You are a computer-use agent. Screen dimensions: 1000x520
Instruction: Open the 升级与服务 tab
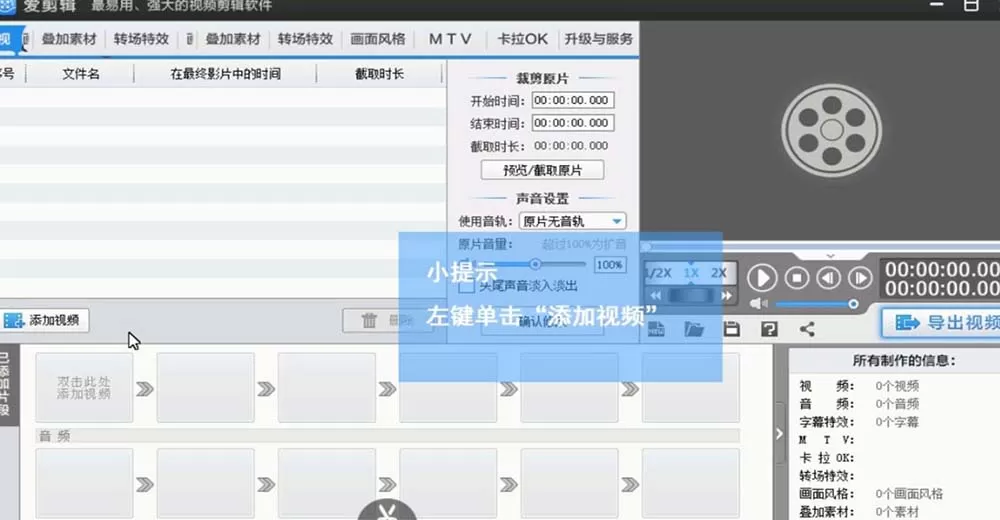pyautogui.click(x=598, y=39)
